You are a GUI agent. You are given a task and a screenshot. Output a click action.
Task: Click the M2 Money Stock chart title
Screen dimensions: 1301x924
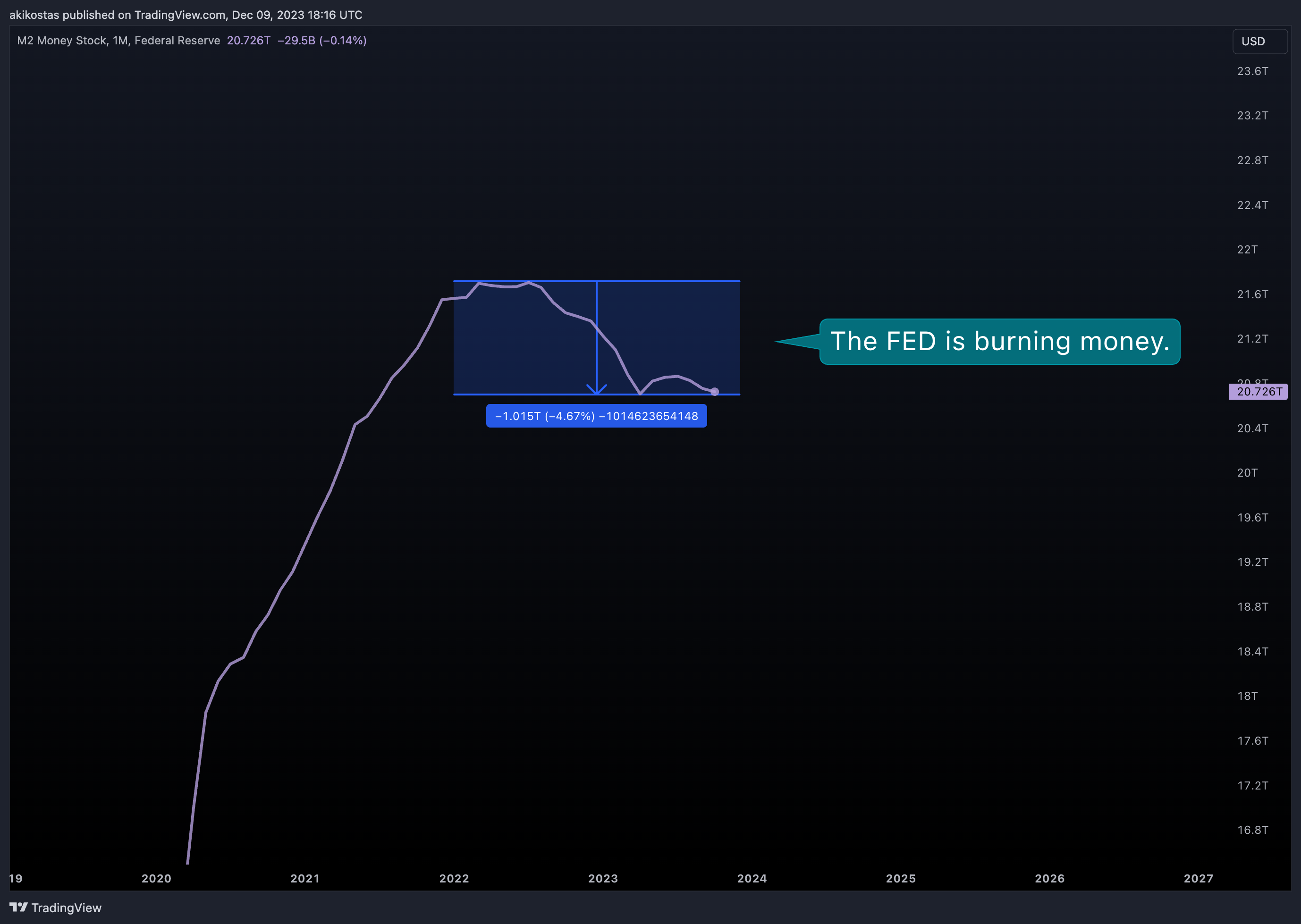click(118, 41)
